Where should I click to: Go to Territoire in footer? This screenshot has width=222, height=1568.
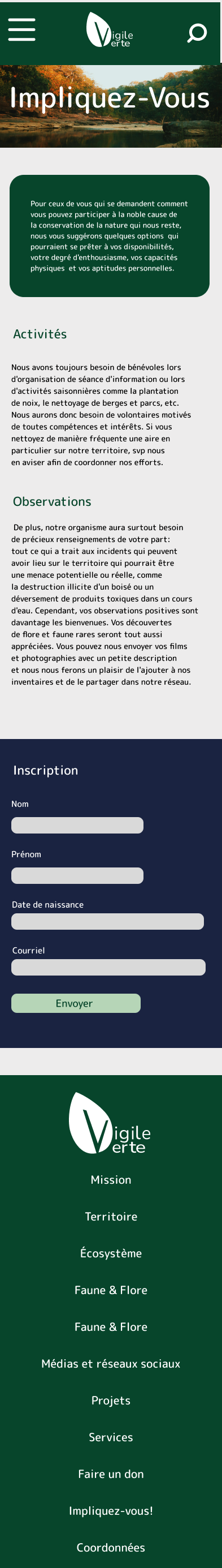(111, 1216)
